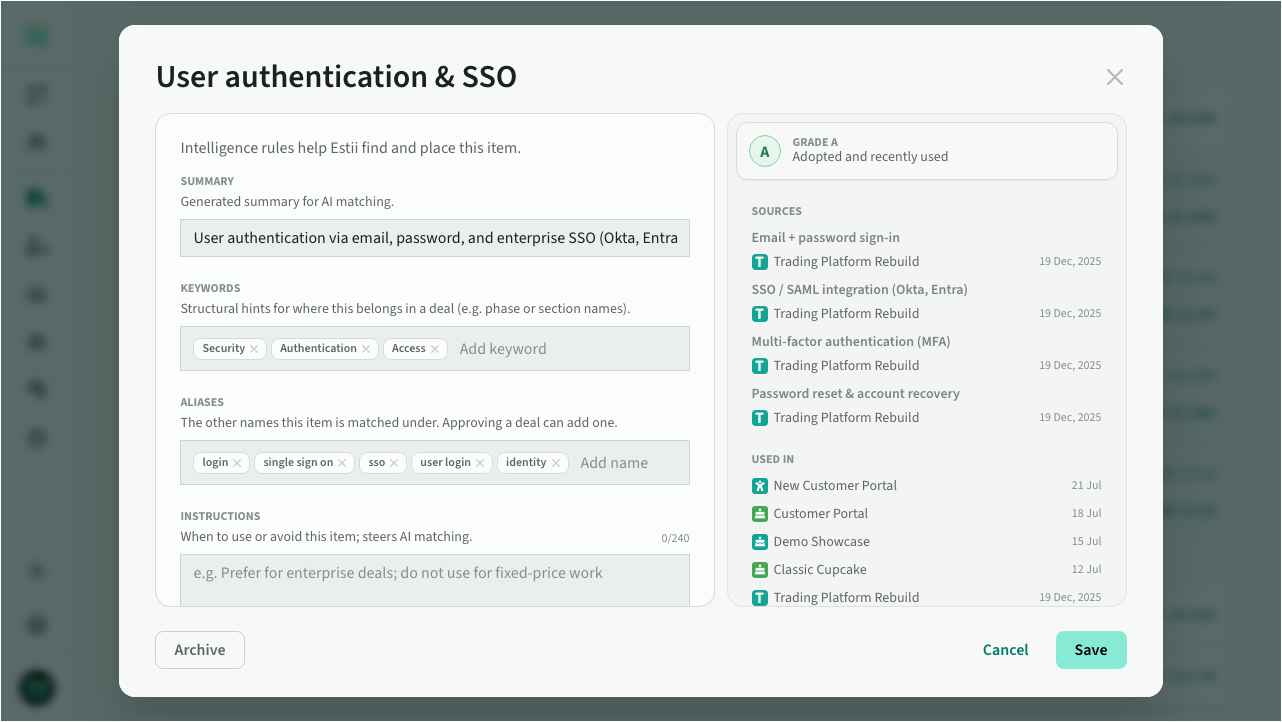
Task: Delete the login alias chip
Action: tap(237, 463)
